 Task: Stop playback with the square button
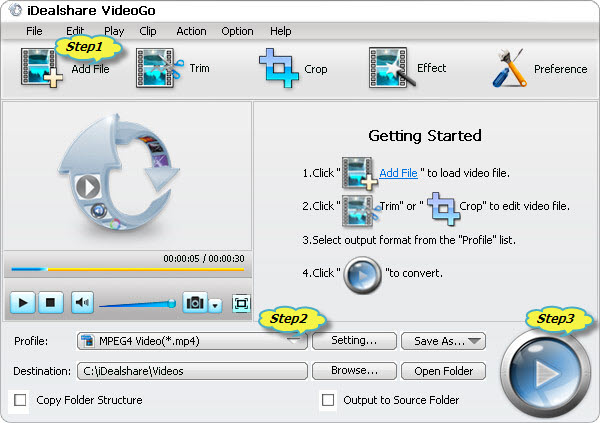[x=50, y=303]
